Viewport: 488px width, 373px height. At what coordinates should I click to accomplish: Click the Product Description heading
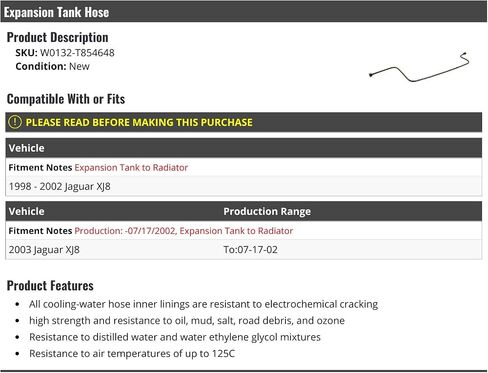[58, 37]
